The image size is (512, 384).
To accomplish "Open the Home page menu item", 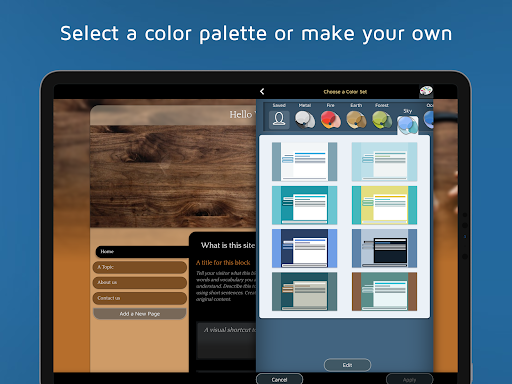I will 142,252.
